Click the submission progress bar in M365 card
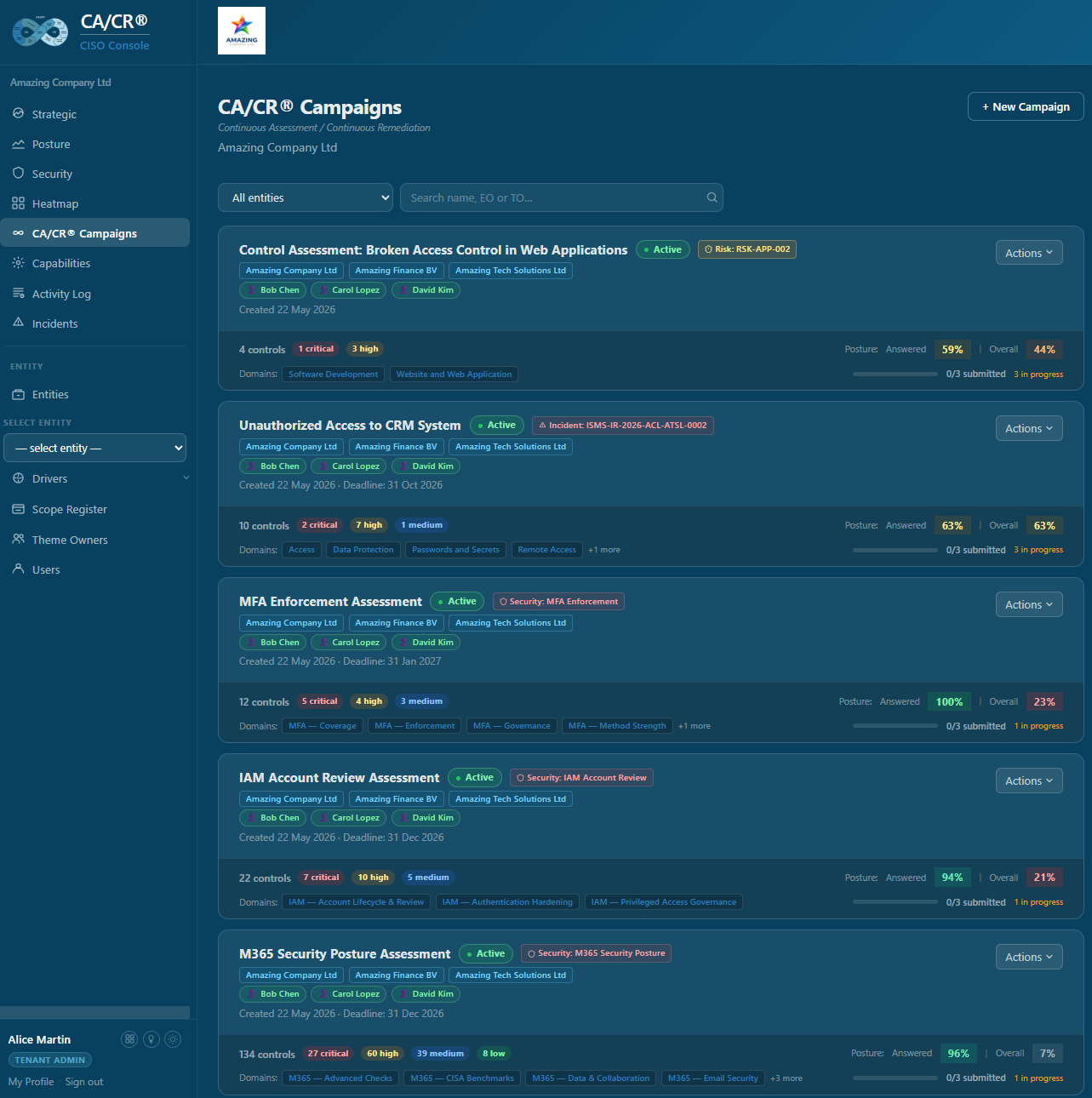The image size is (1092, 1098). [x=895, y=1078]
